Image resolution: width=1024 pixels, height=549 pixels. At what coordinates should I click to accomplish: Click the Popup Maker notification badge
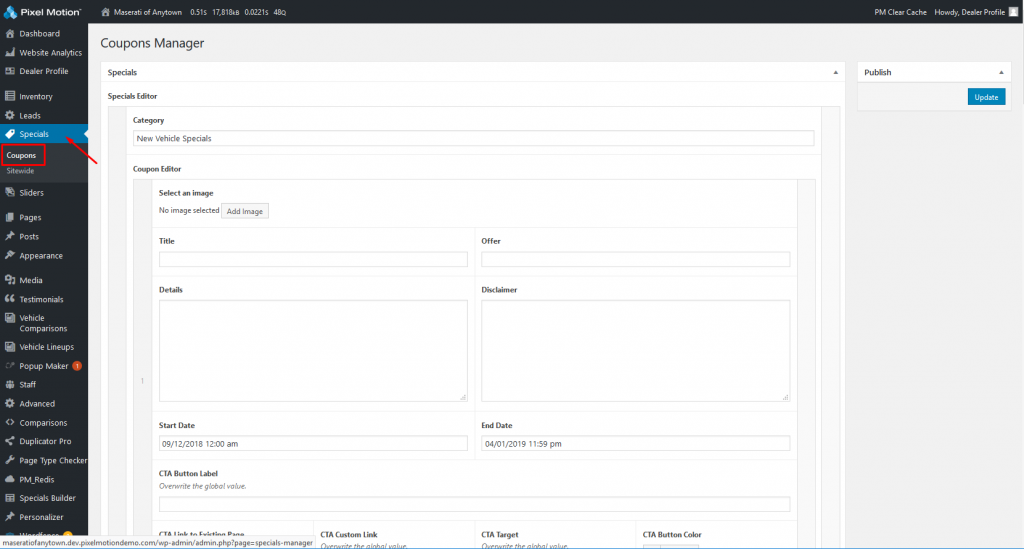click(x=77, y=366)
